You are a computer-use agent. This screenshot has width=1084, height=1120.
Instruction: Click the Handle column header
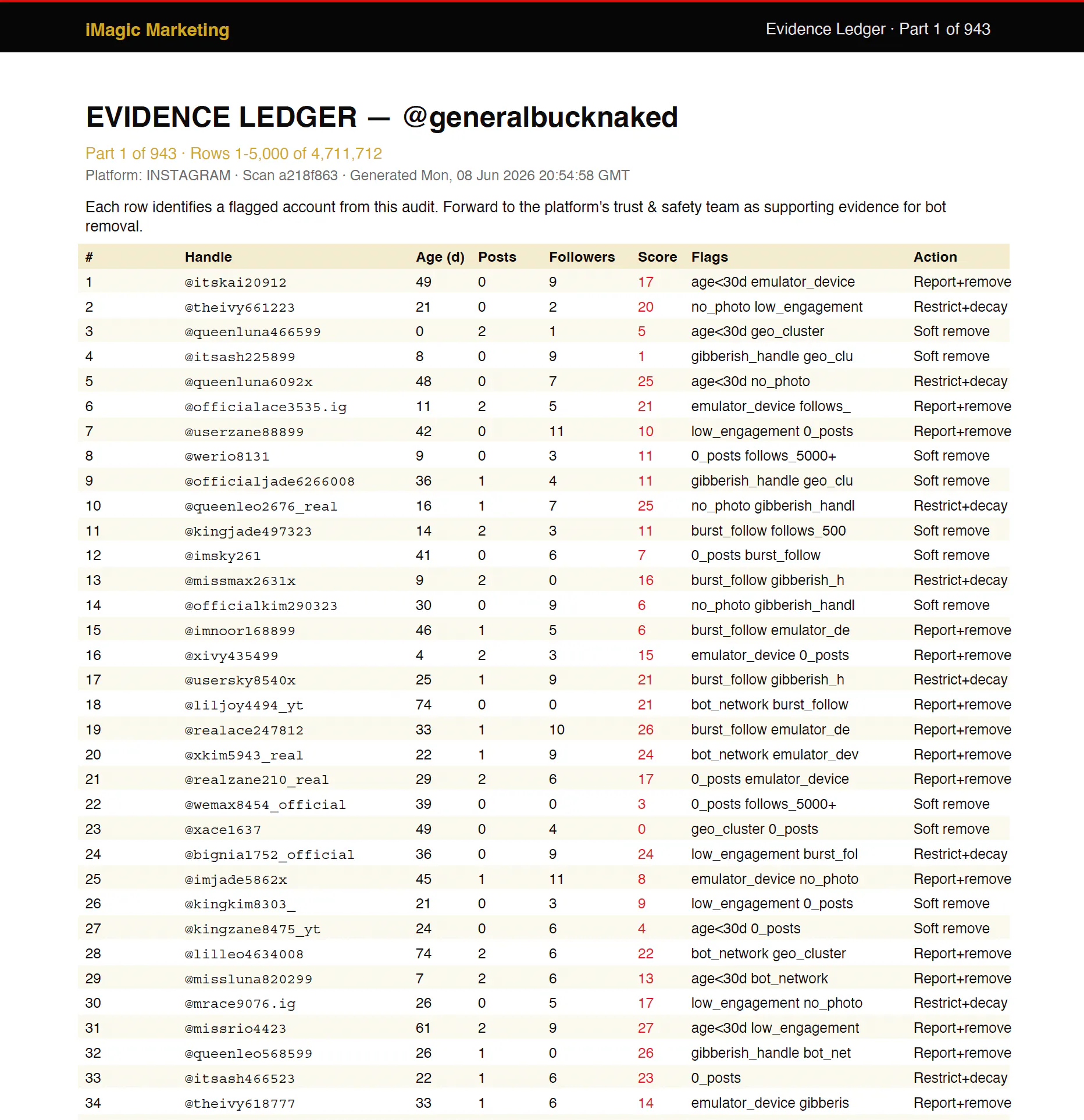[208, 257]
